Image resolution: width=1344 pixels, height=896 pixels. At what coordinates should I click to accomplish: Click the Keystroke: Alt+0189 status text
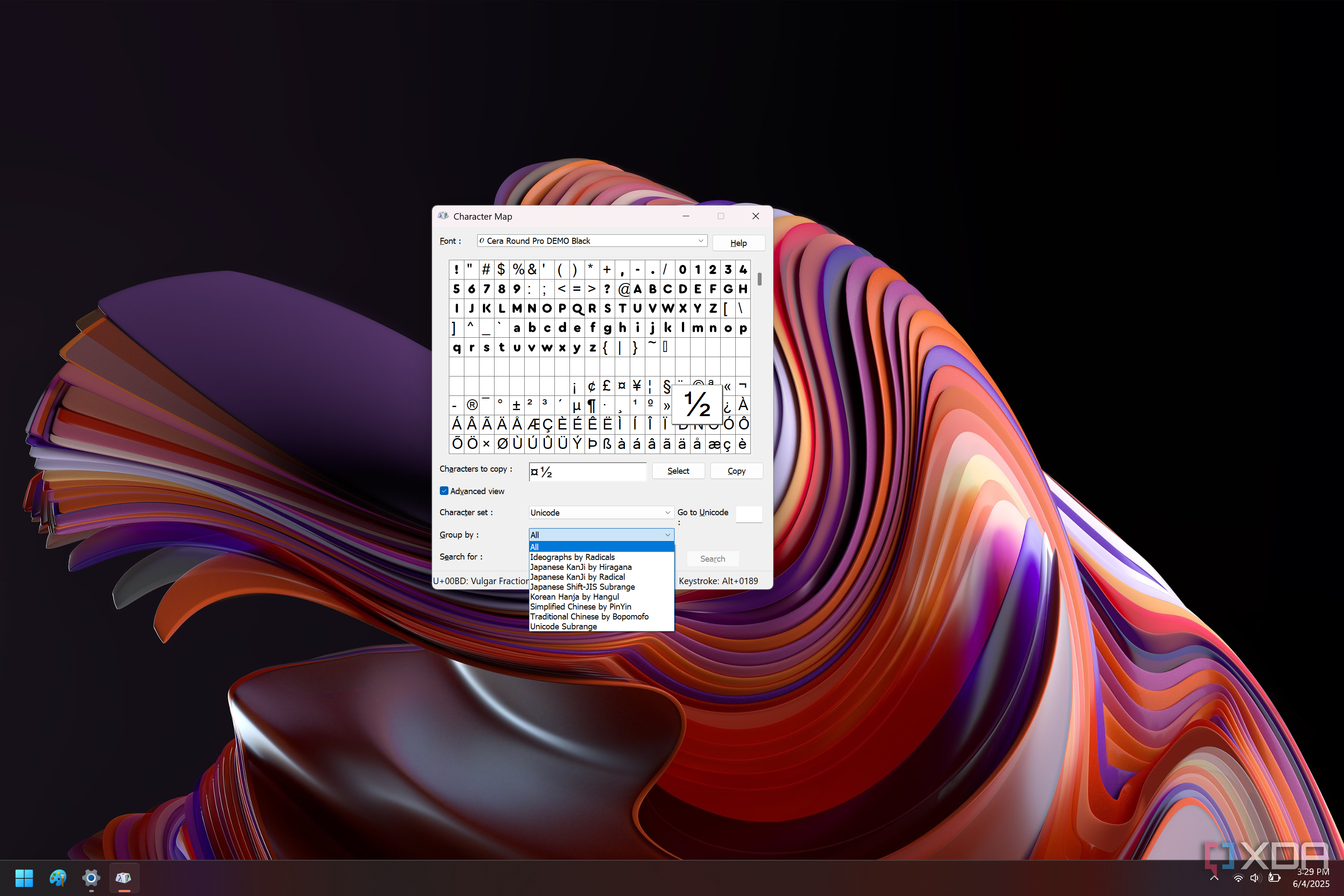click(x=718, y=581)
